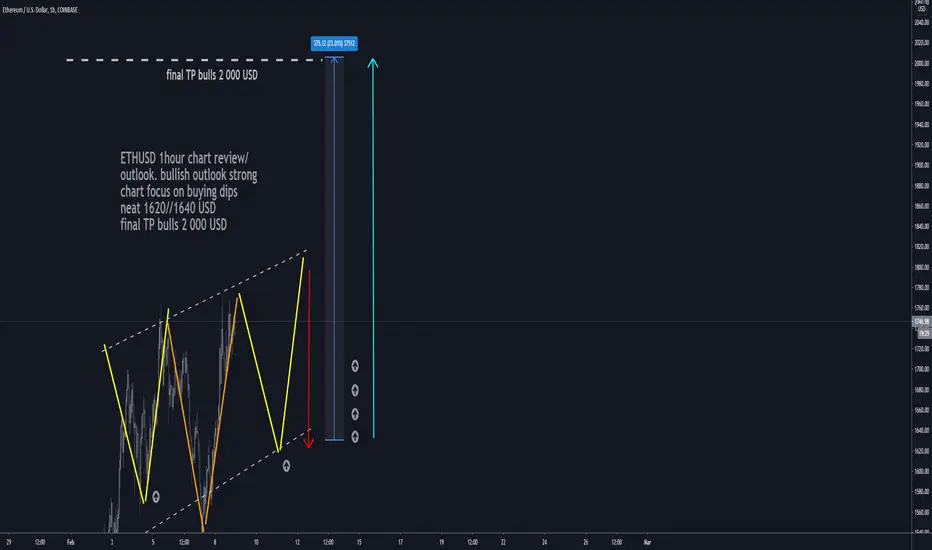Click the 1640.00 price axis label
The height and width of the screenshot is (550, 932).
922,430
